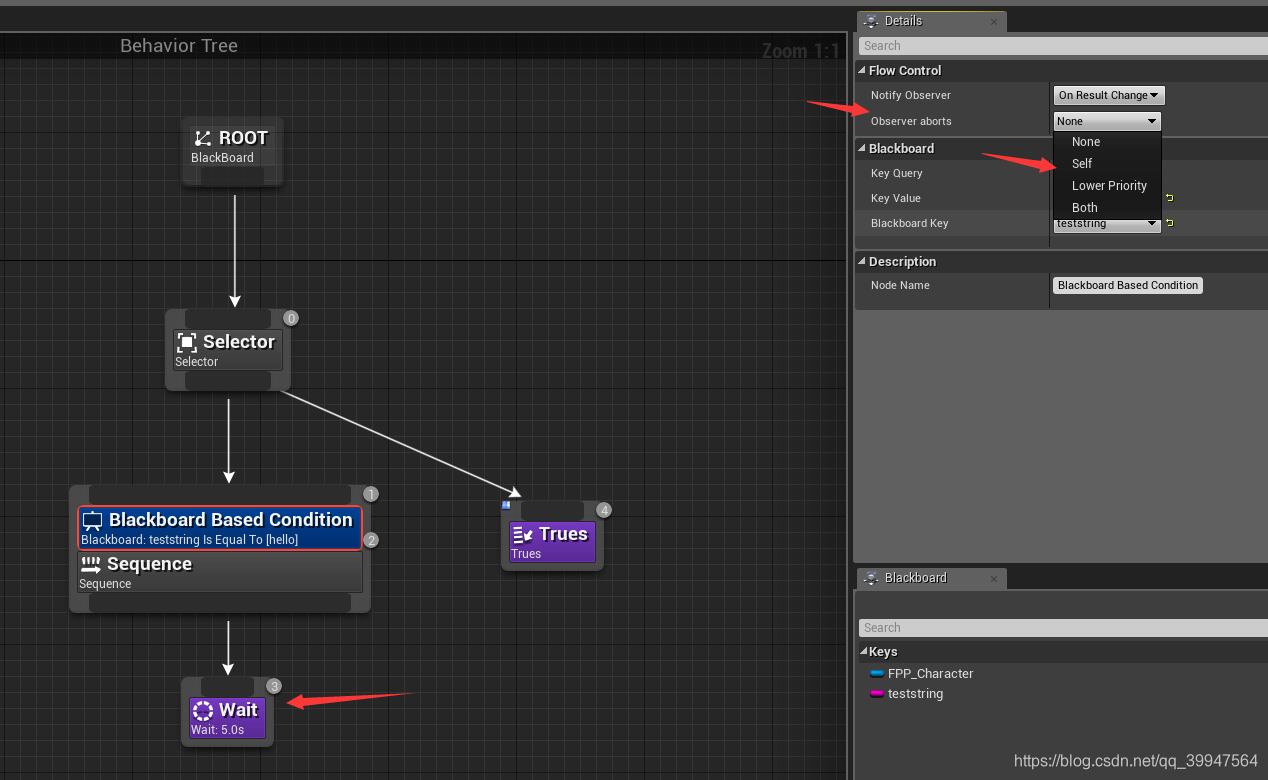This screenshot has height=780, width=1268.
Task: Click the Sequence node arrow icon
Action: click(91, 565)
